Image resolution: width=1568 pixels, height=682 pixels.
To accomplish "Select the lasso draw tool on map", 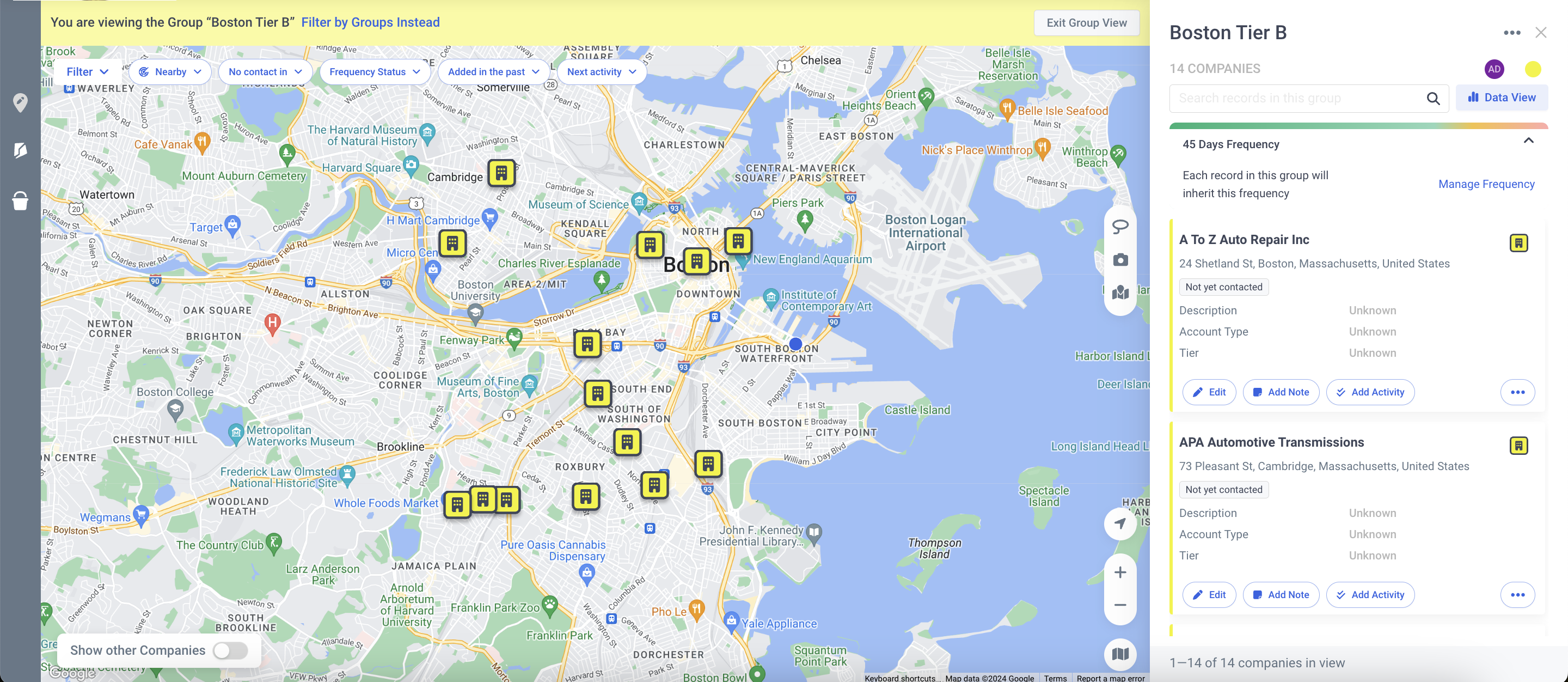I will click(1120, 227).
